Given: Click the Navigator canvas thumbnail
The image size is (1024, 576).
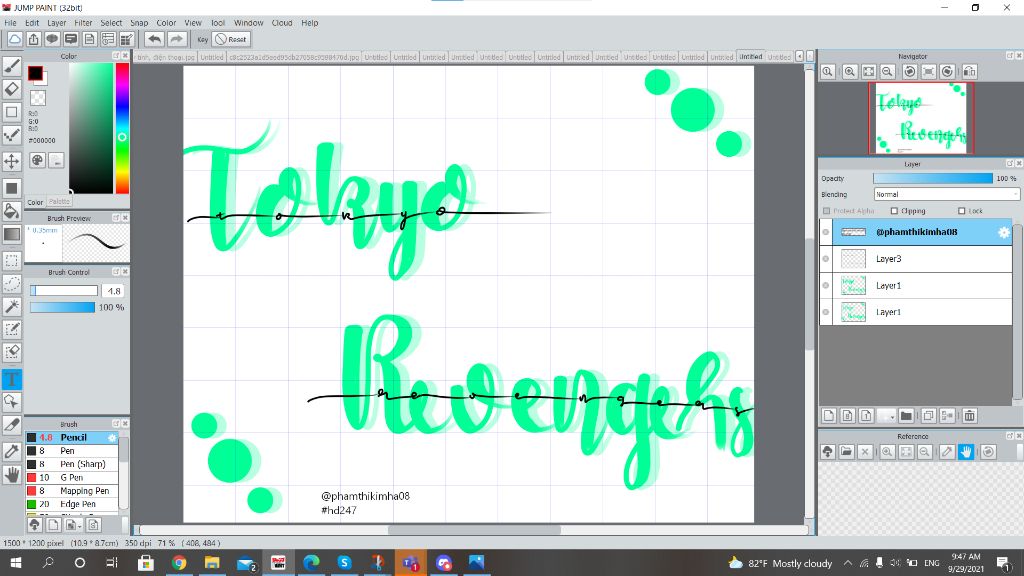Looking at the screenshot, I should click(x=921, y=118).
